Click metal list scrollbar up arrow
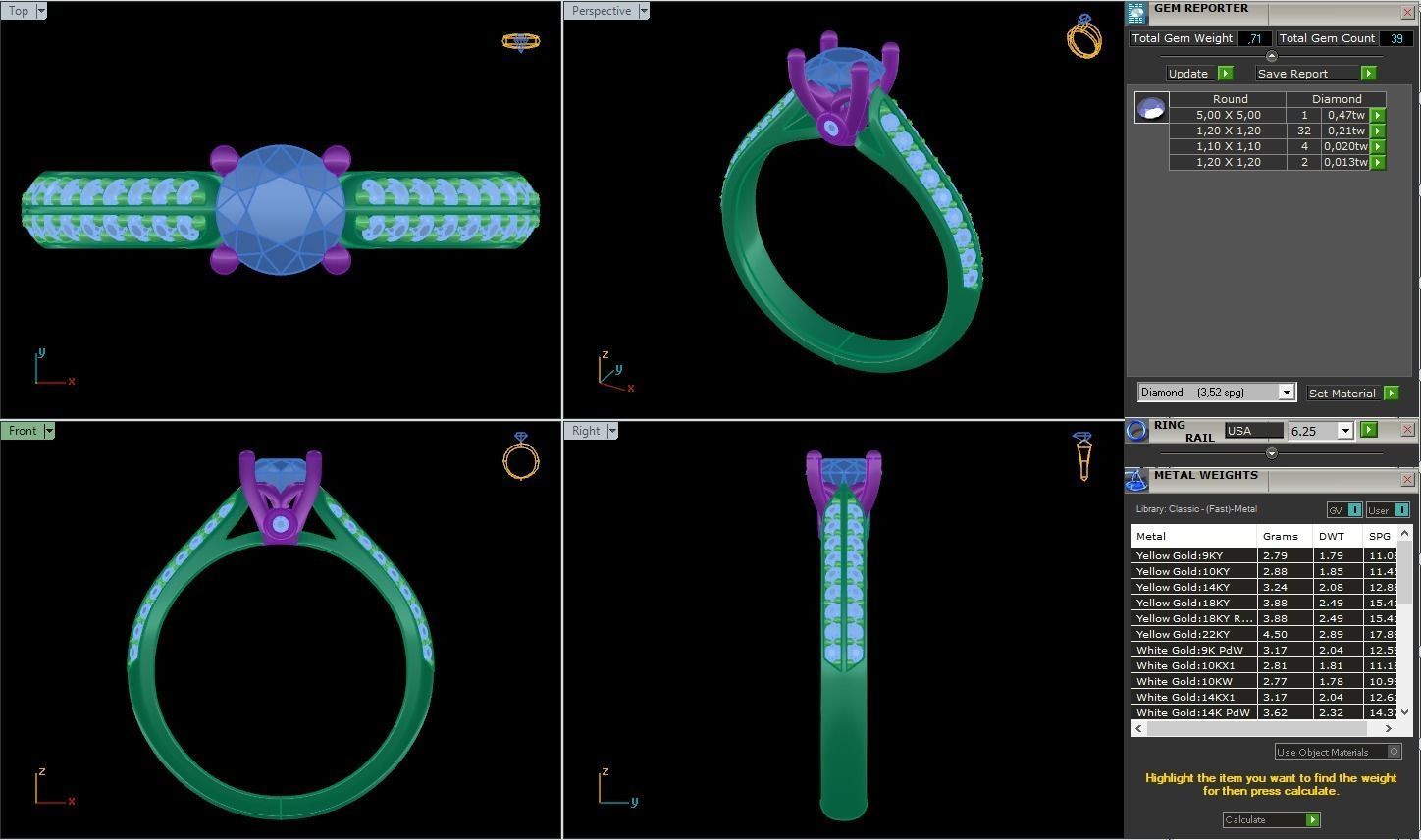 (1404, 533)
